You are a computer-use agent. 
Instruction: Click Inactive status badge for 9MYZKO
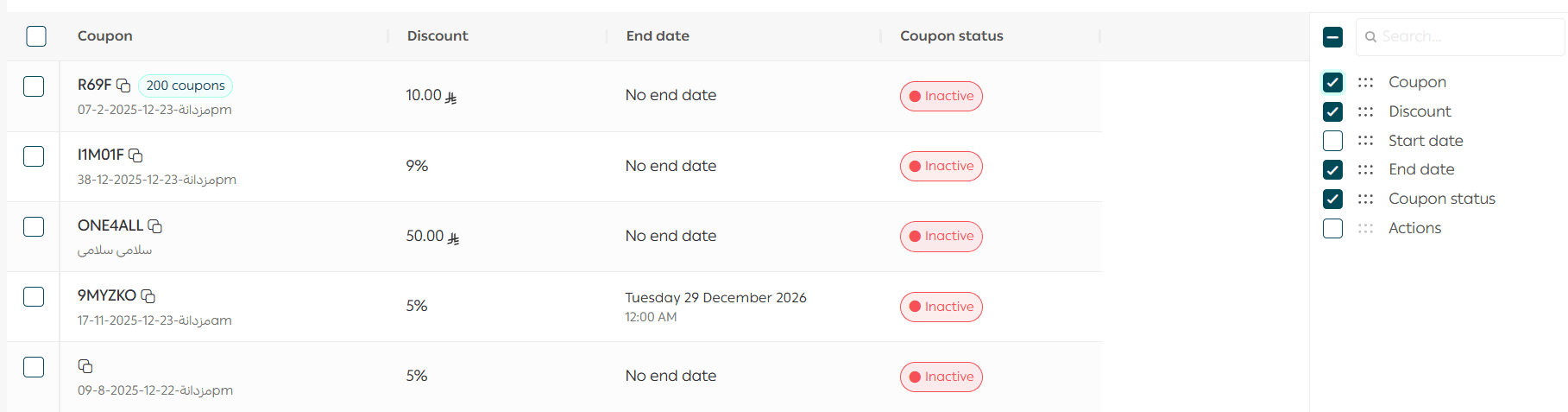(941, 307)
